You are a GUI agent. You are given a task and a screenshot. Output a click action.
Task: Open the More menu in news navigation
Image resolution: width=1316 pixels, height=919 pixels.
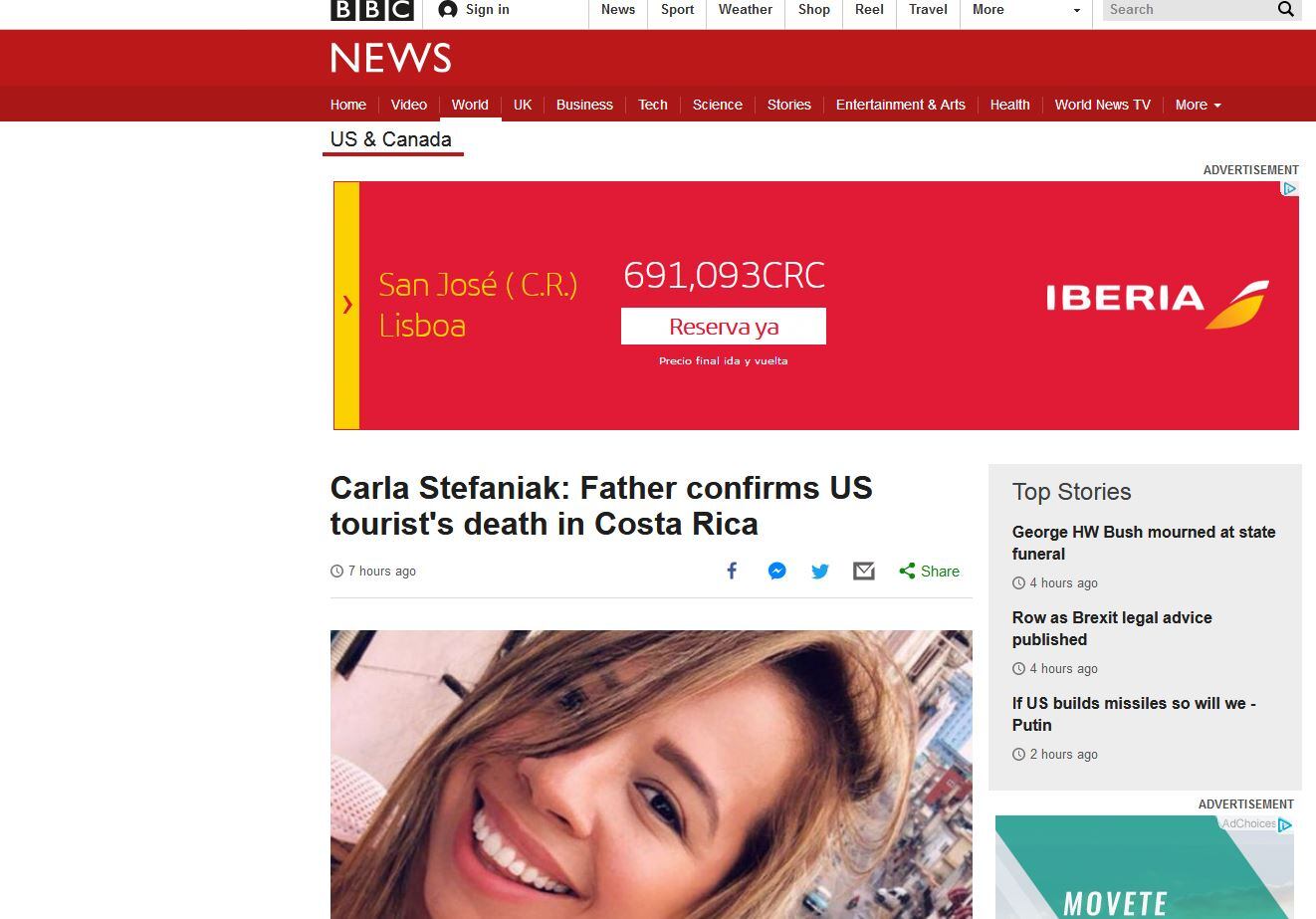(1198, 105)
